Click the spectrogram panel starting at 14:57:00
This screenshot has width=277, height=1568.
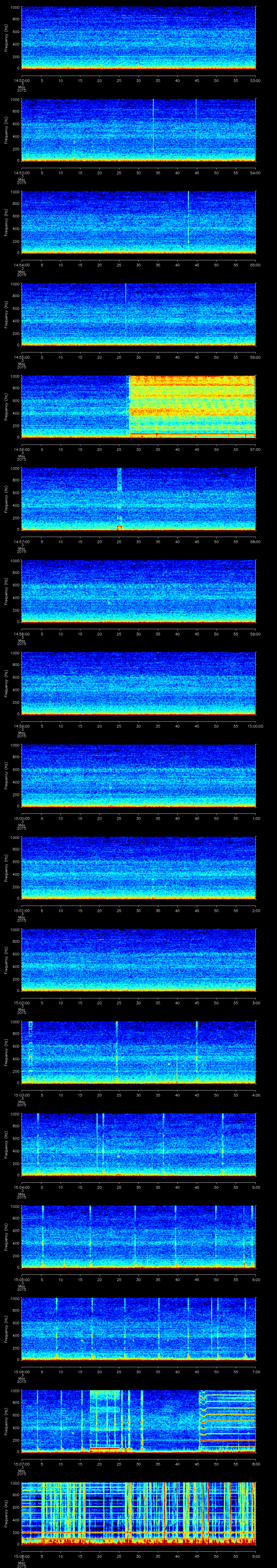pos(139,499)
